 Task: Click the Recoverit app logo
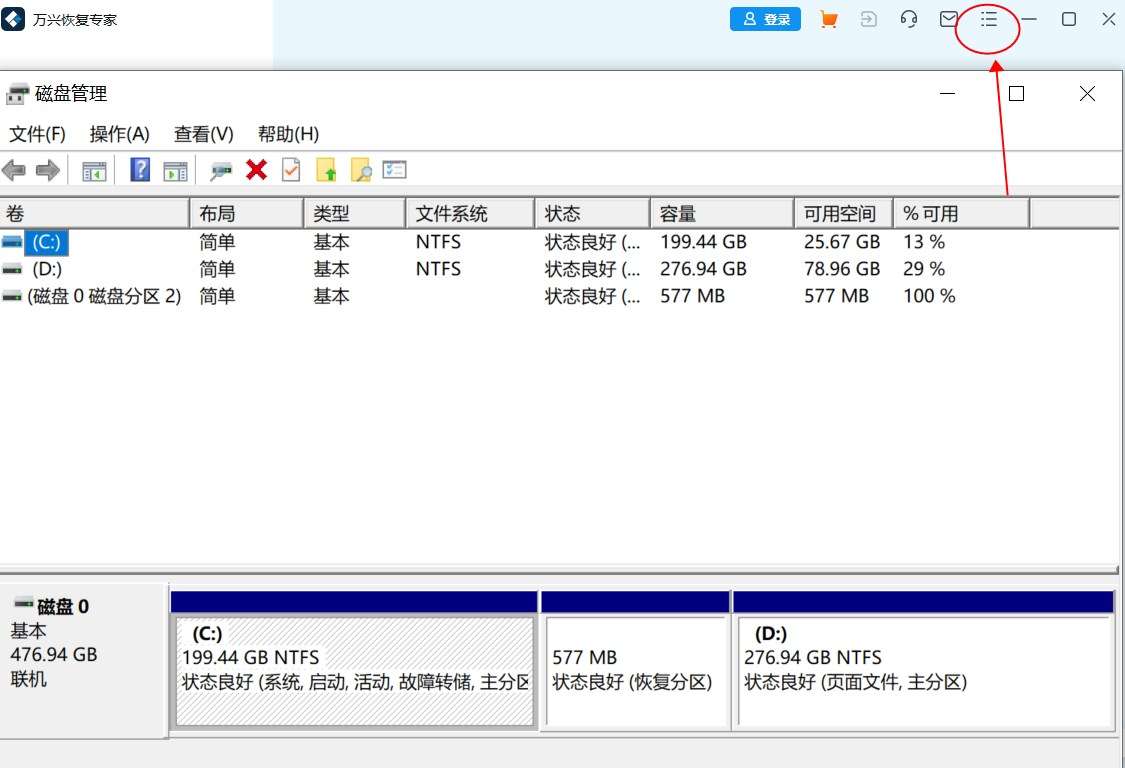[13, 19]
